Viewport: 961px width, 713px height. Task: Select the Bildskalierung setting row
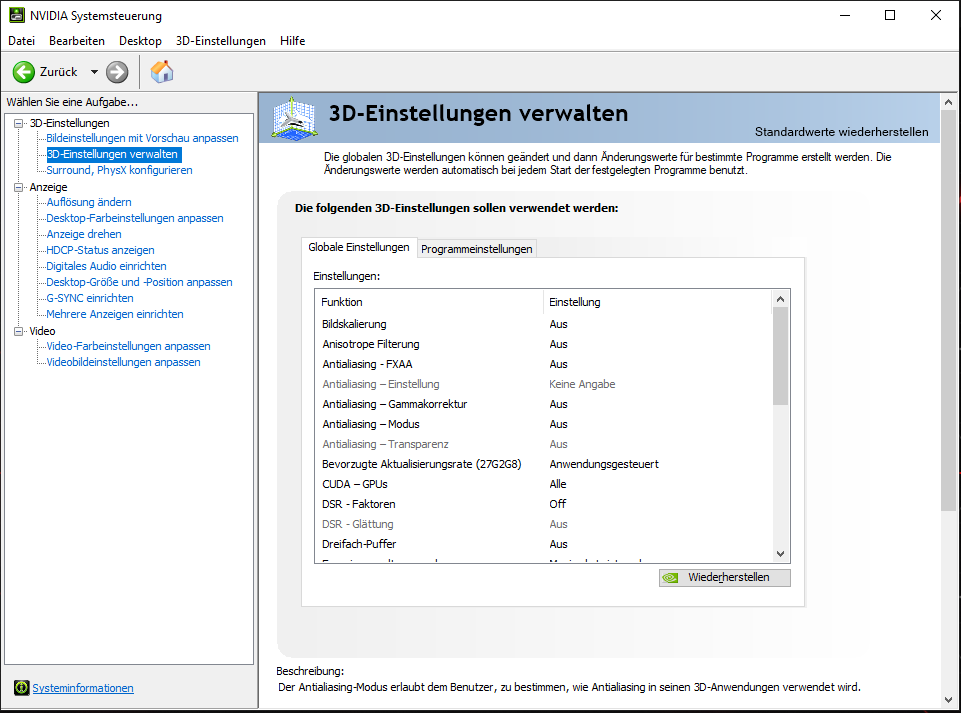pos(543,324)
